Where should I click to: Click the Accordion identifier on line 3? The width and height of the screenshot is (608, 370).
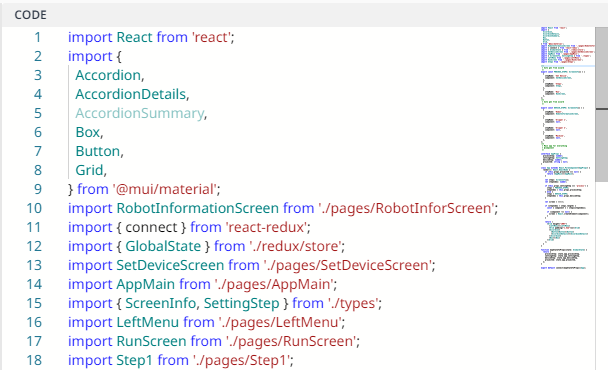pyautogui.click(x=108, y=75)
